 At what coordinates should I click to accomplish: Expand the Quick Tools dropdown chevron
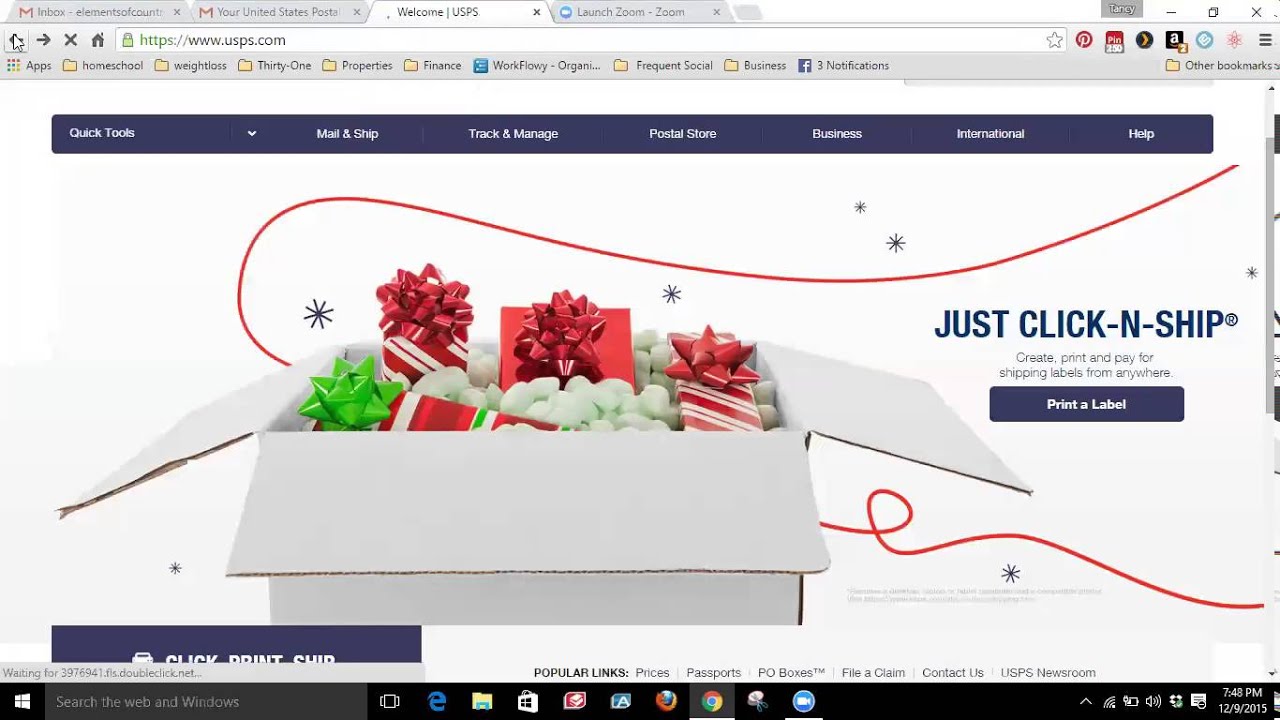coord(252,133)
